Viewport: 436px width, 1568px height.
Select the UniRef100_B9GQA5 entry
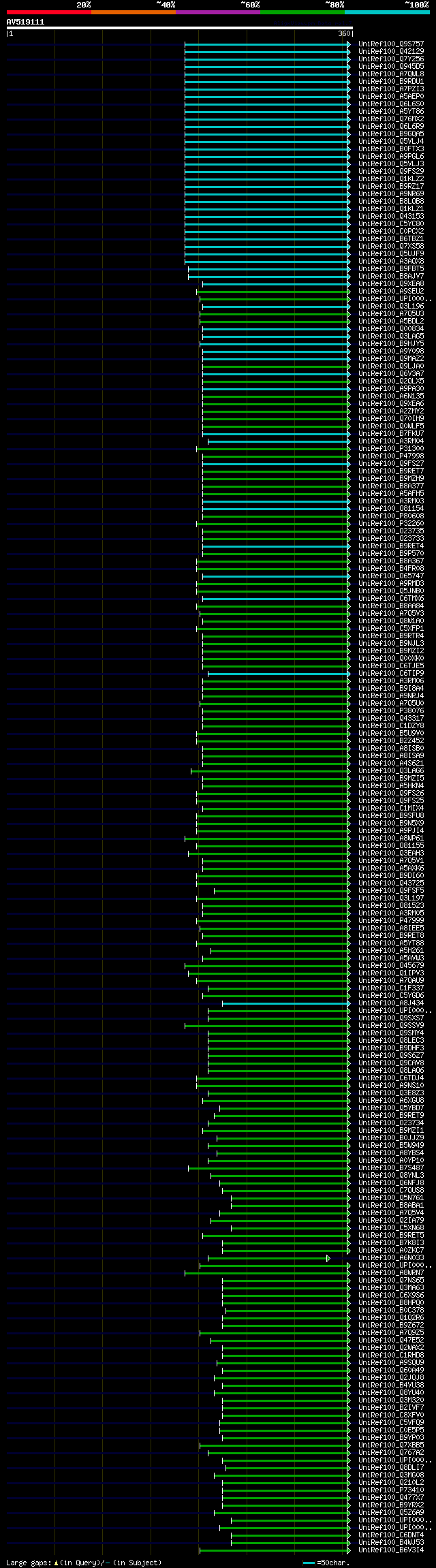(391, 134)
